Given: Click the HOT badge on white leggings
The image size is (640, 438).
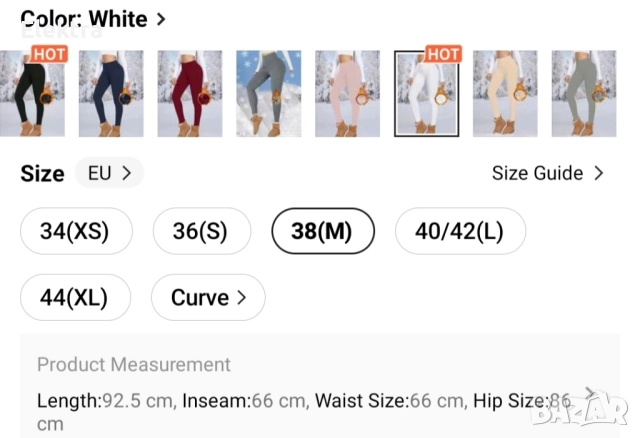Looking at the screenshot, I should tap(442, 54).
